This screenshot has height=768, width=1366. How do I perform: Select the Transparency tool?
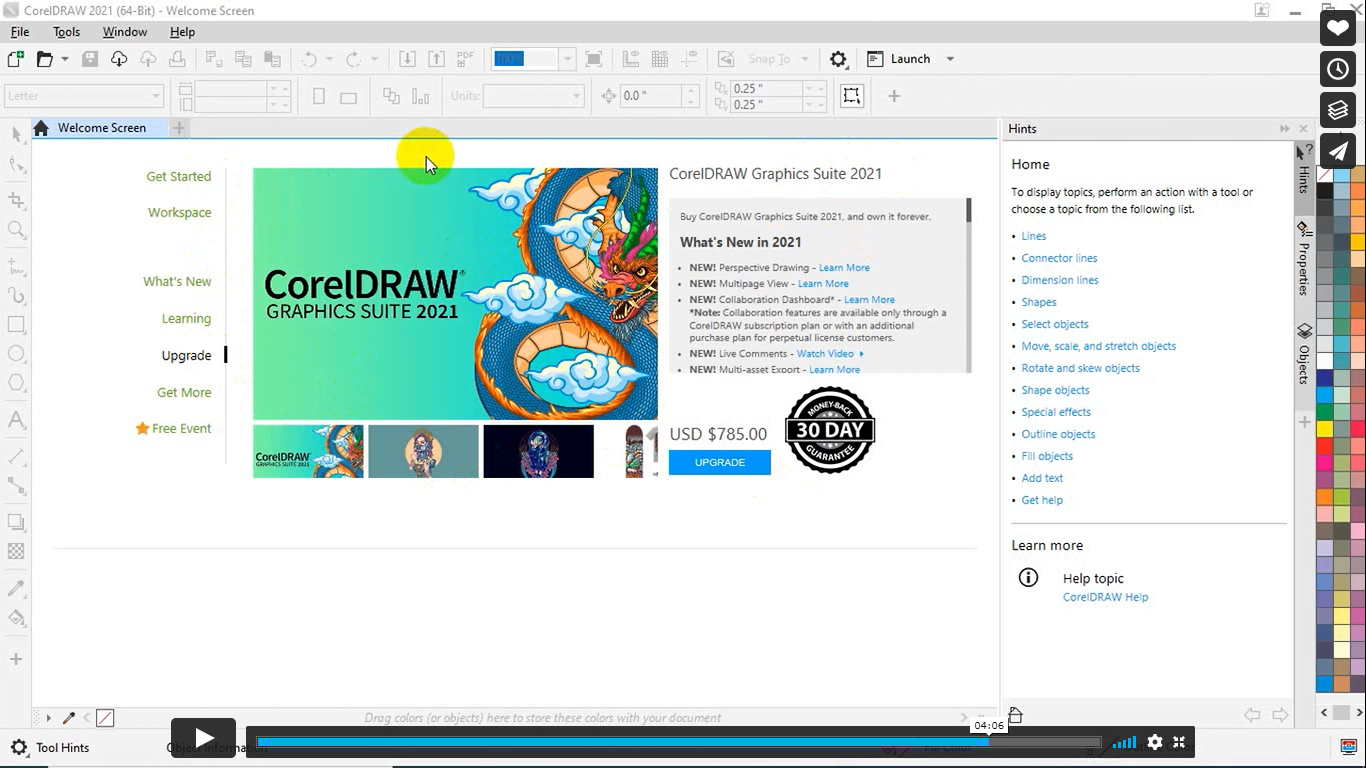(16, 551)
